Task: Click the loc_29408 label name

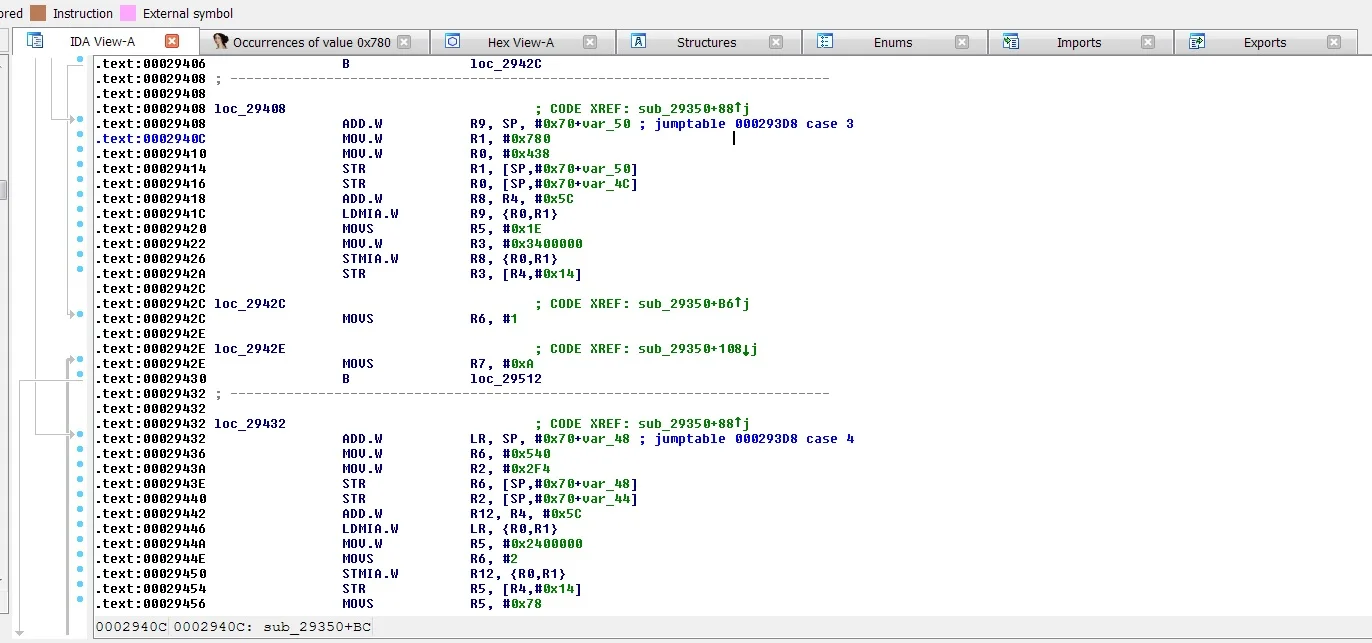Action: pos(250,109)
